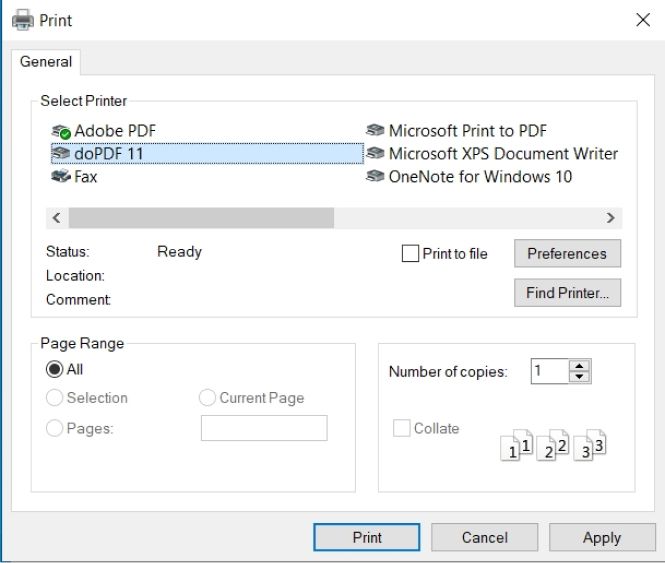Click the Status label
This screenshot has width=665, height=563.
(x=67, y=252)
